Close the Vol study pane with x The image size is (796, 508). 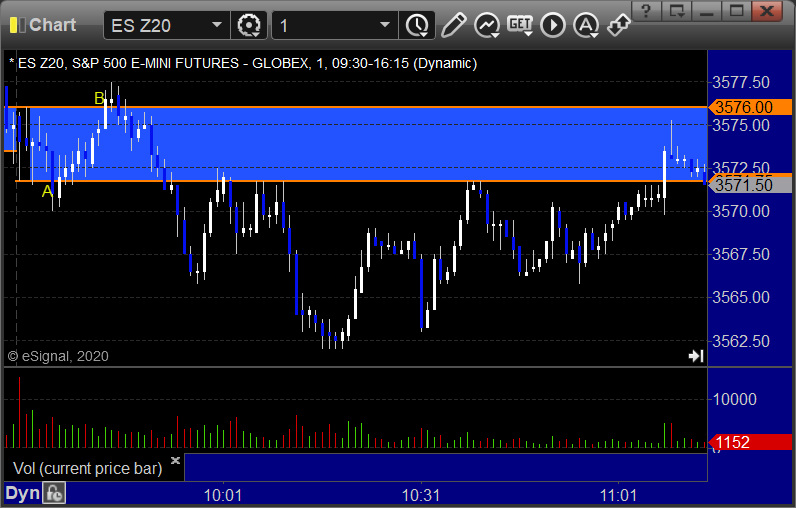point(175,460)
